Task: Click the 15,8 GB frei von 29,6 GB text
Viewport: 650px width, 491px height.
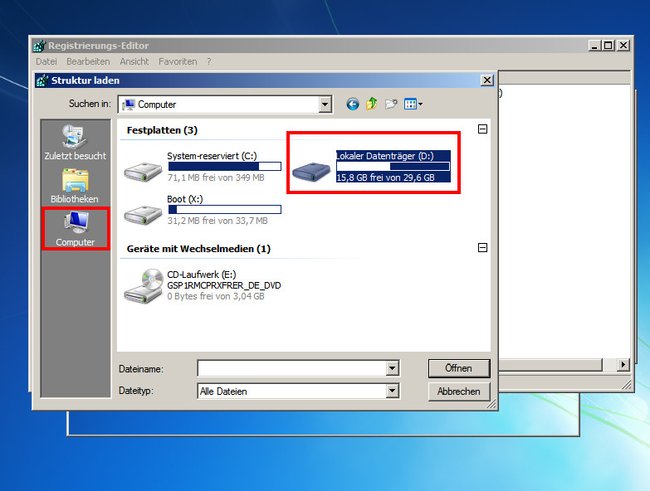Action: [386, 178]
